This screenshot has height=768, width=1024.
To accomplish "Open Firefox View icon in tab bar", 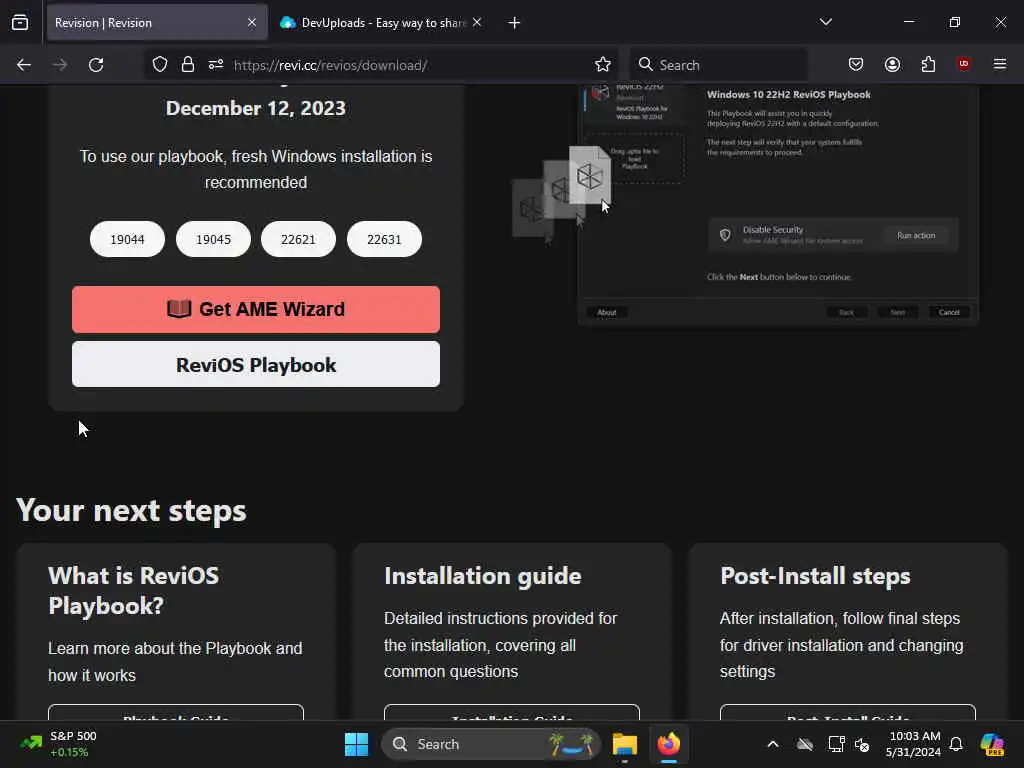I will pos(20,23).
